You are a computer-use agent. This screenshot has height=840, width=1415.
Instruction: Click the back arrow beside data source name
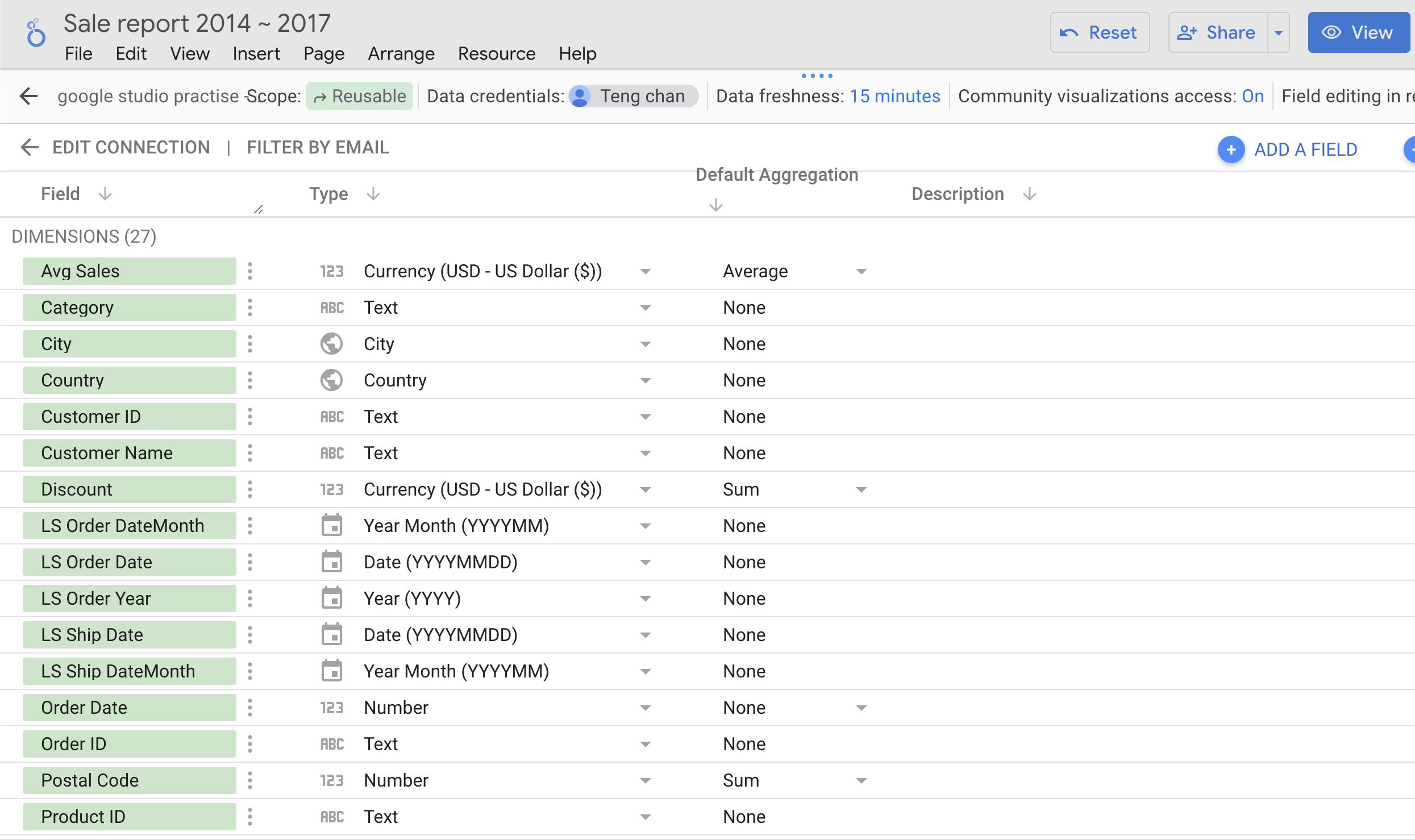click(x=28, y=96)
